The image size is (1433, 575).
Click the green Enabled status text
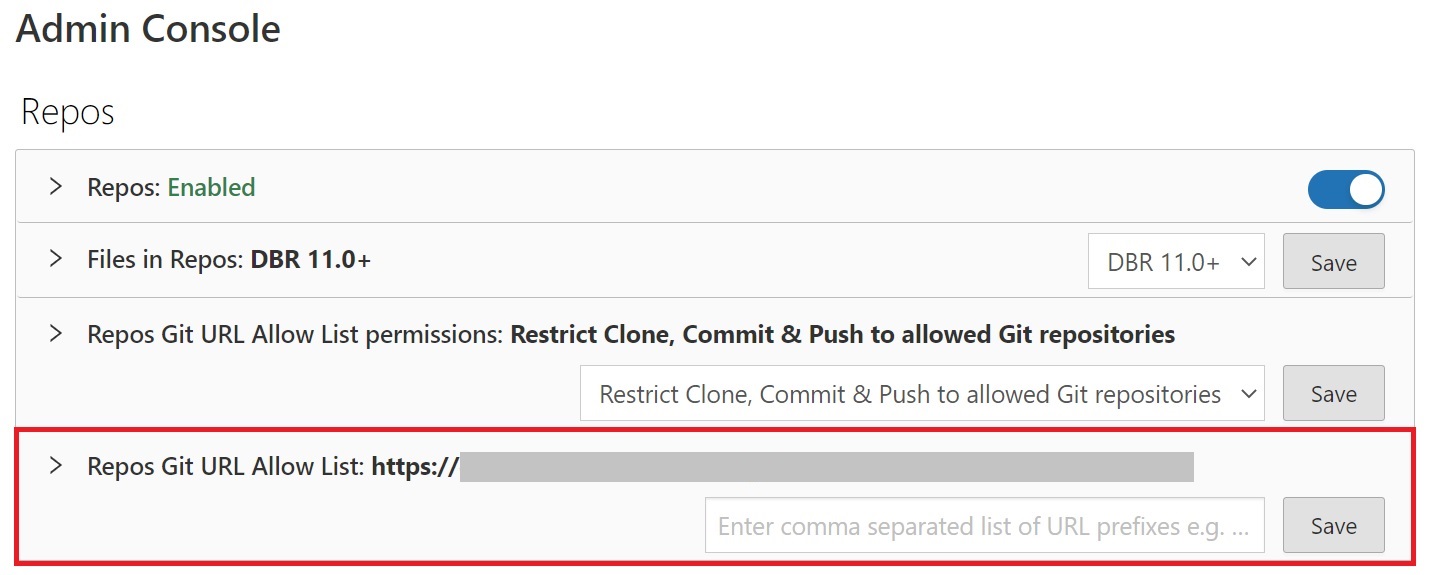(211, 187)
